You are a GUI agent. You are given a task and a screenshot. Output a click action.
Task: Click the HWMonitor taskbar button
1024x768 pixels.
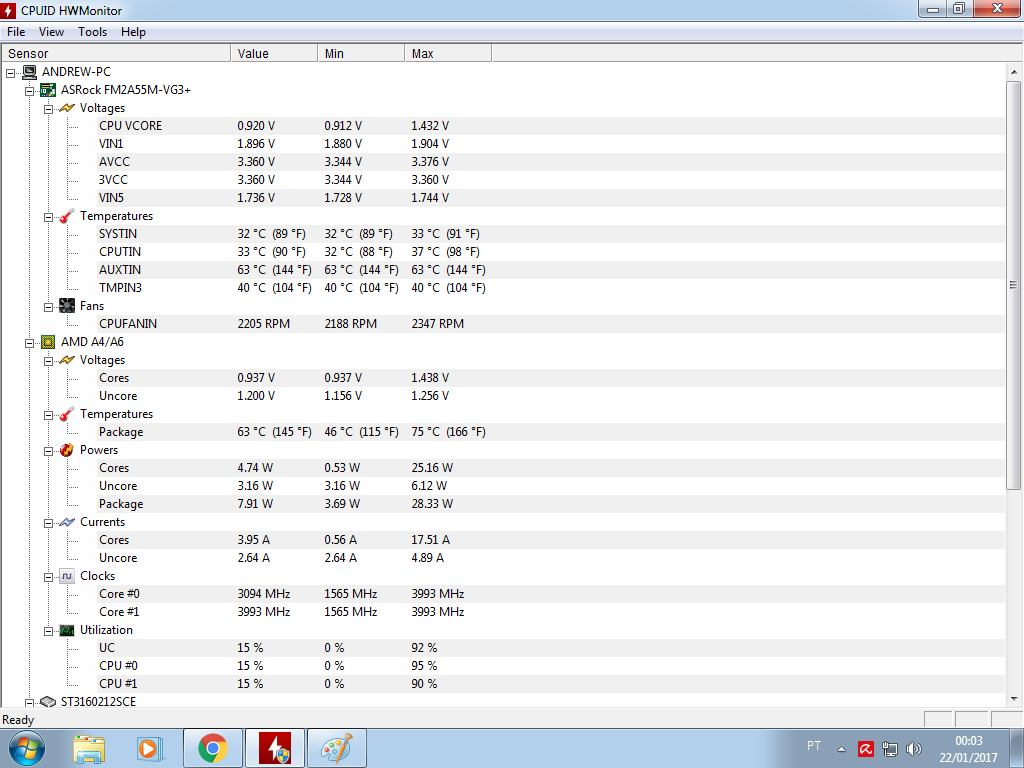pos(274,748)
